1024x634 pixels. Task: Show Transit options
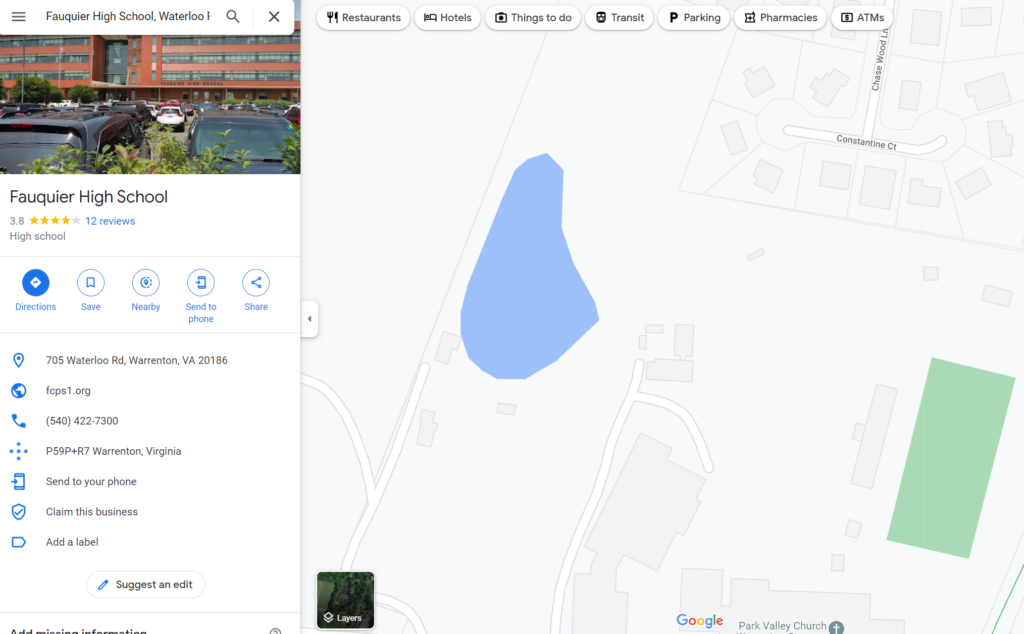pyautogui.click(x=619, y=18)
